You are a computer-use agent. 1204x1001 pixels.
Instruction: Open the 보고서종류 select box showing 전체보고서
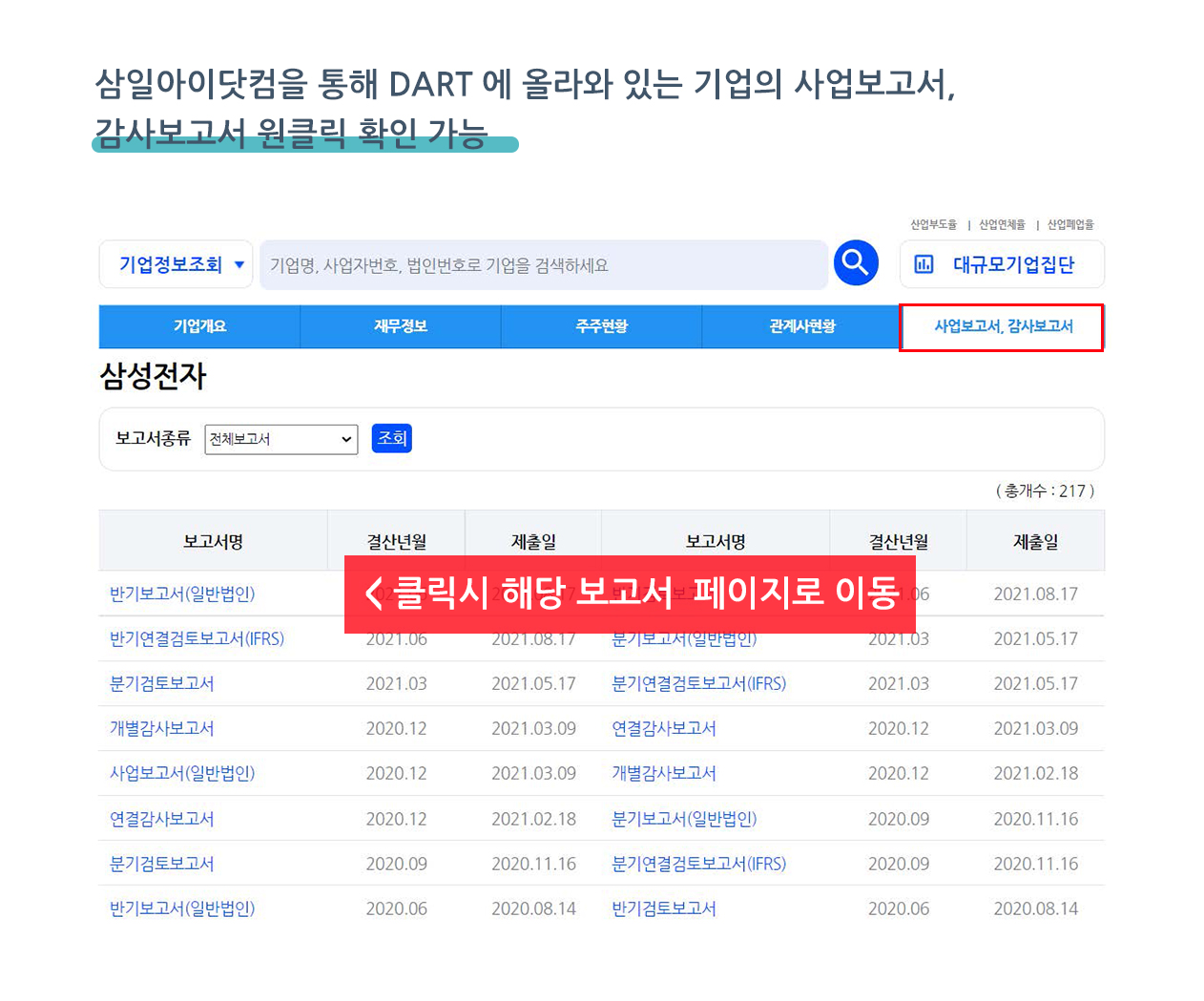pyautogui.click(x=281, y=439)
